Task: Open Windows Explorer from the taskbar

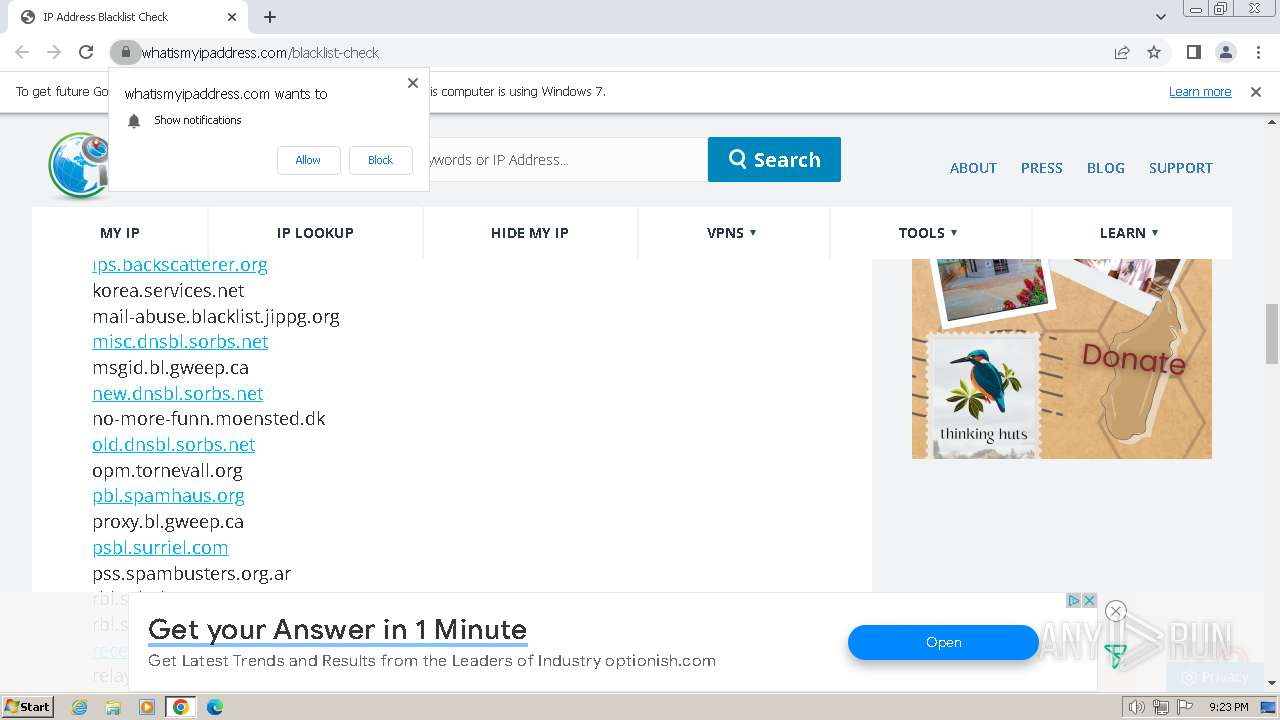Action: (x=113, y=707)
